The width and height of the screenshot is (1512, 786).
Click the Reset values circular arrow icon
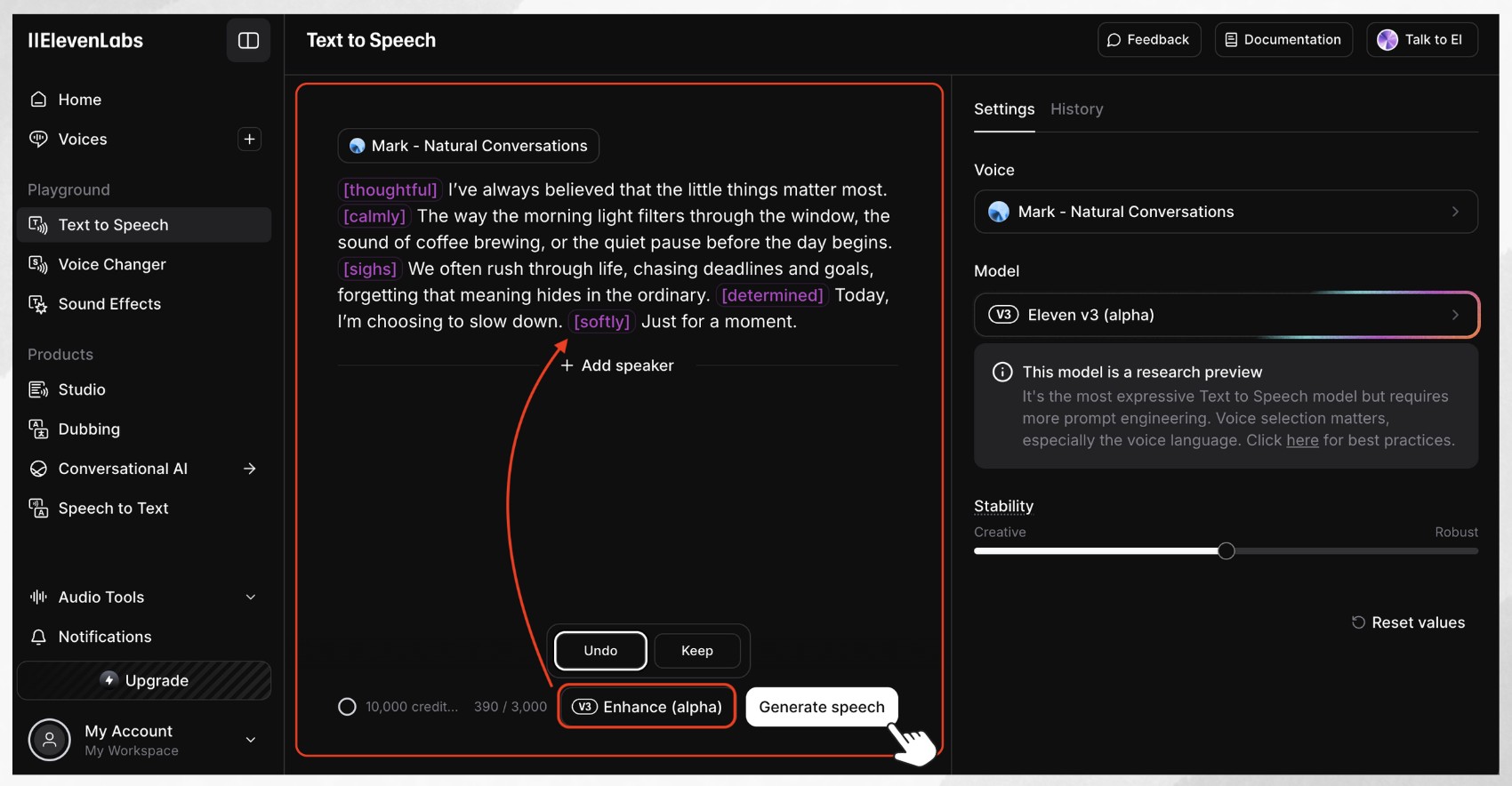pos(1358,622)
